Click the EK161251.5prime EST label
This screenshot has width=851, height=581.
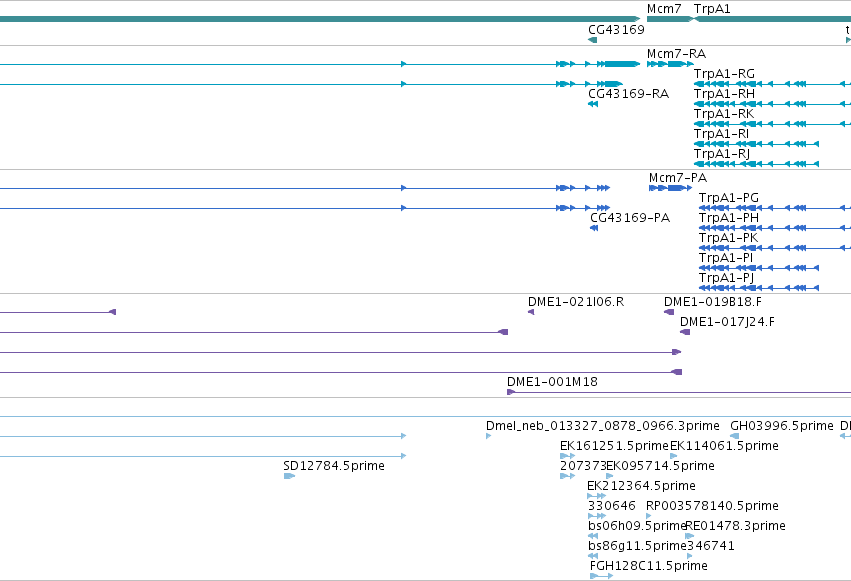(614, 446)
